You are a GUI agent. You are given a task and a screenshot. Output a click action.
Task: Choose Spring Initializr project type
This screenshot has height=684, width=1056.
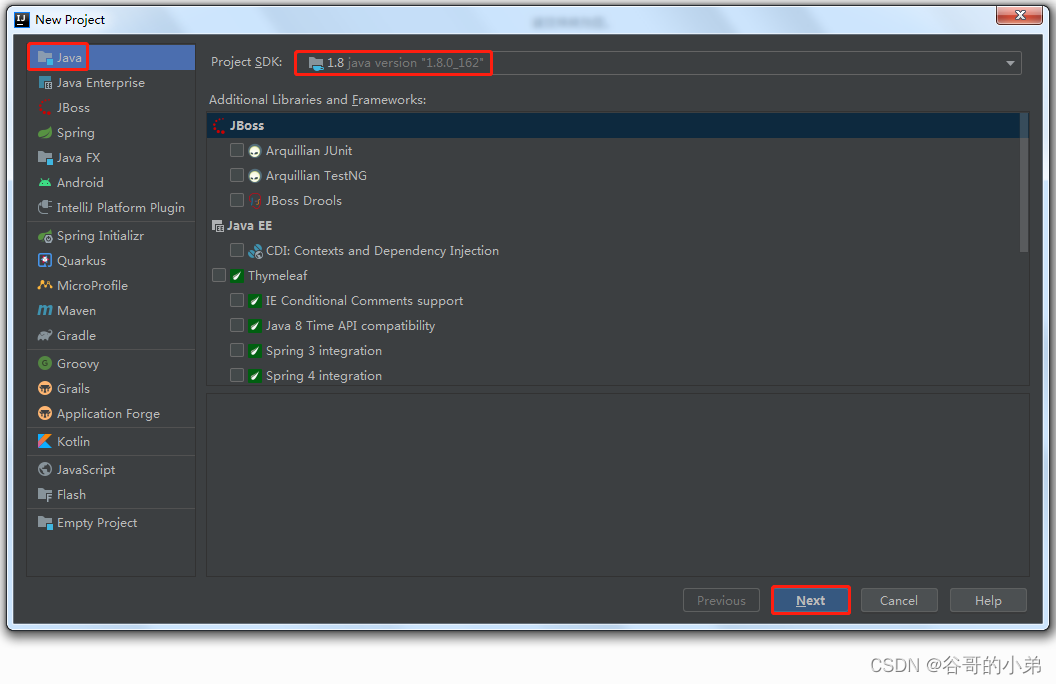tap(111, 236)
